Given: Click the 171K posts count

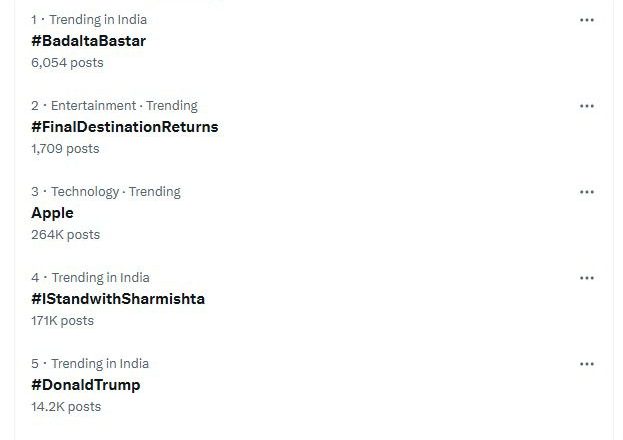Looking at the screenshot, I should (x=62, y=320).
